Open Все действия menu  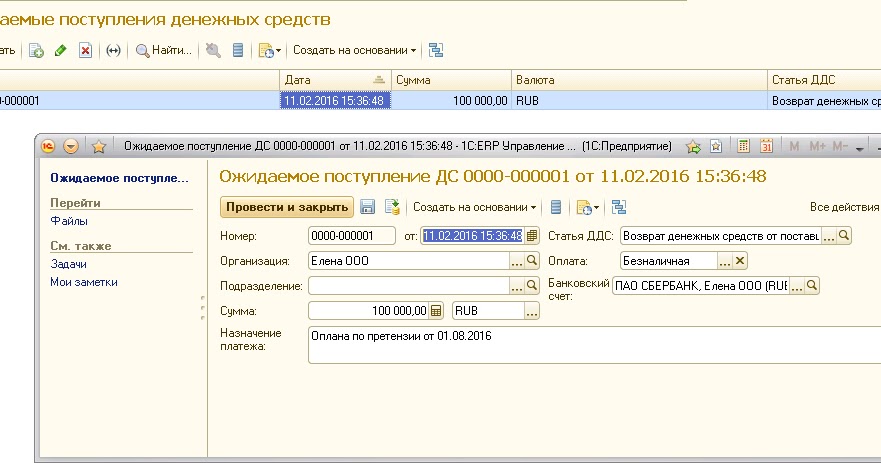tap(844, 207)
